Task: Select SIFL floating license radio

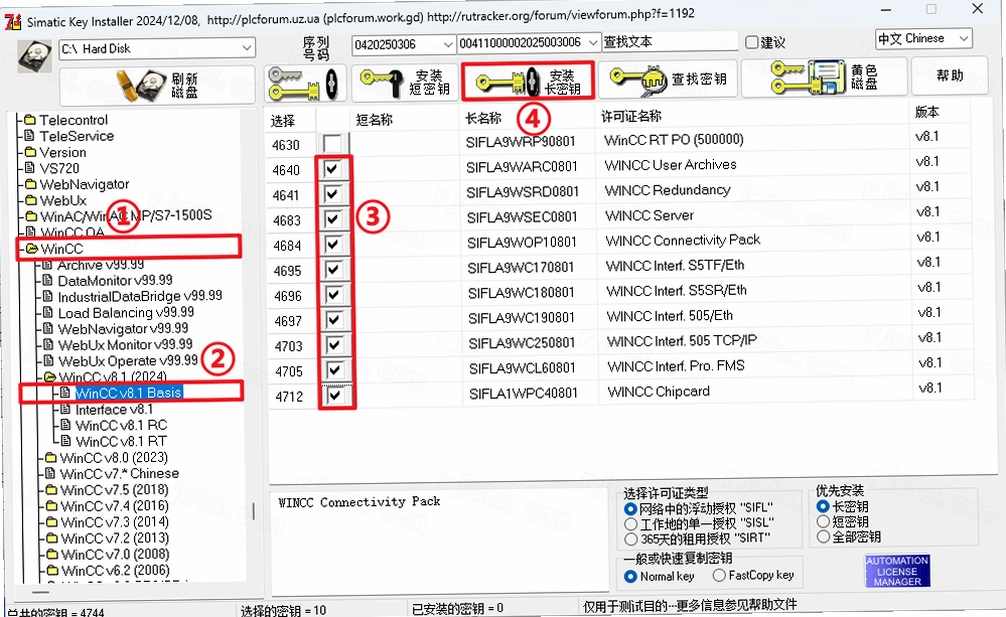Action: (631, 509)
